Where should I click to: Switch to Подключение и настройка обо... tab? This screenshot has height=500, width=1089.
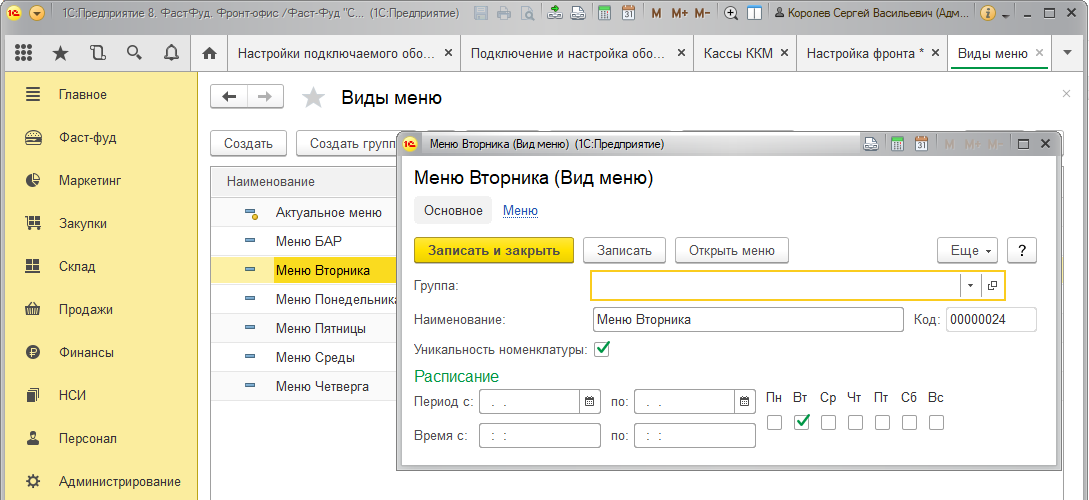(577, 53)
